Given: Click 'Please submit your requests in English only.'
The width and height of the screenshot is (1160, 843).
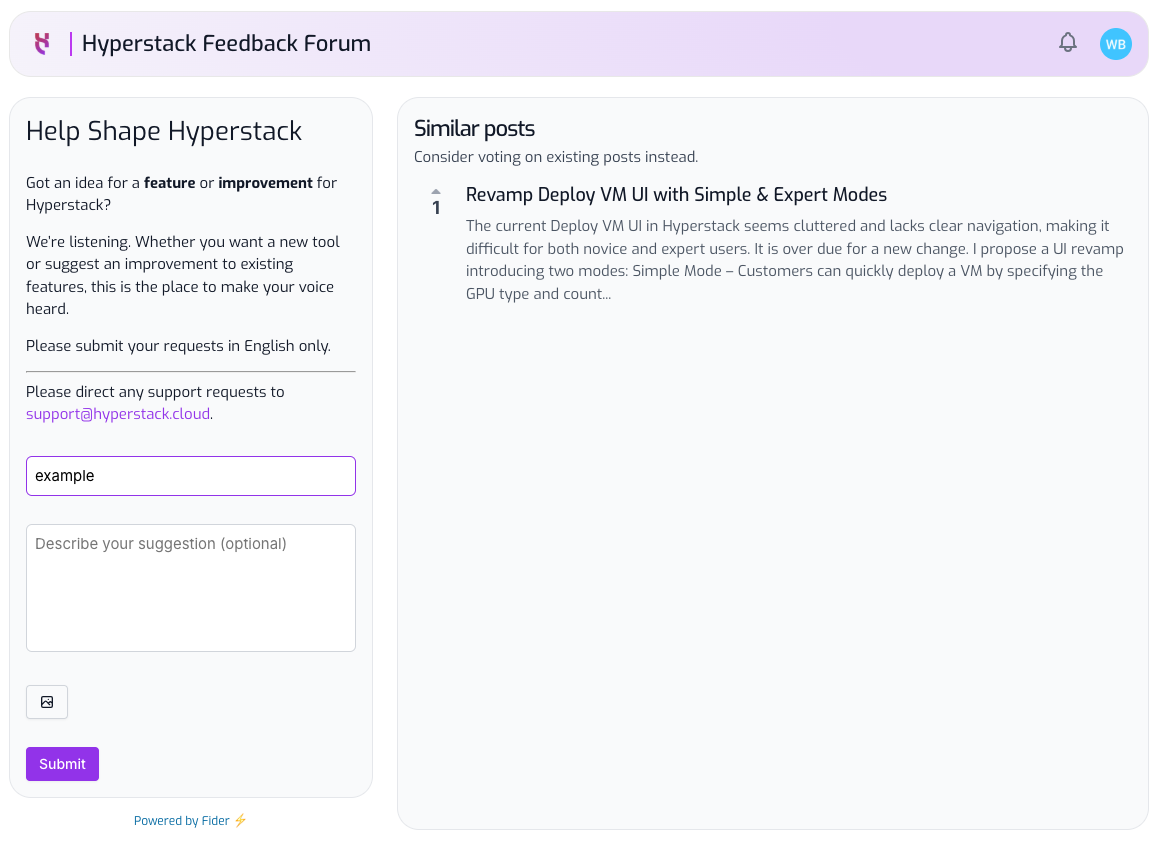Looking at the screenshot, I should tap(178, 346).
